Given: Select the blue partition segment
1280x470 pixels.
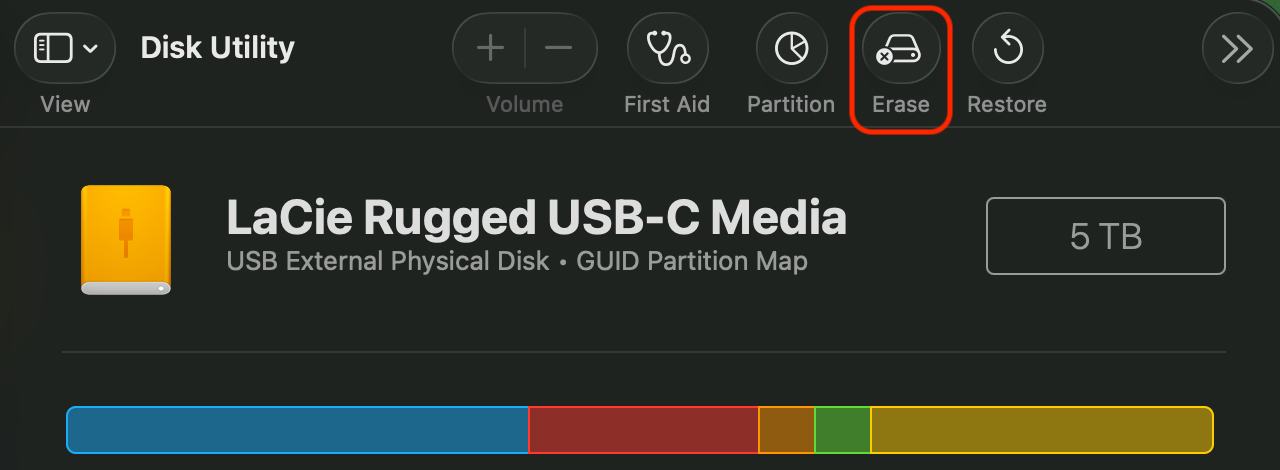Looking at the screenshot, I should (297, 430).
